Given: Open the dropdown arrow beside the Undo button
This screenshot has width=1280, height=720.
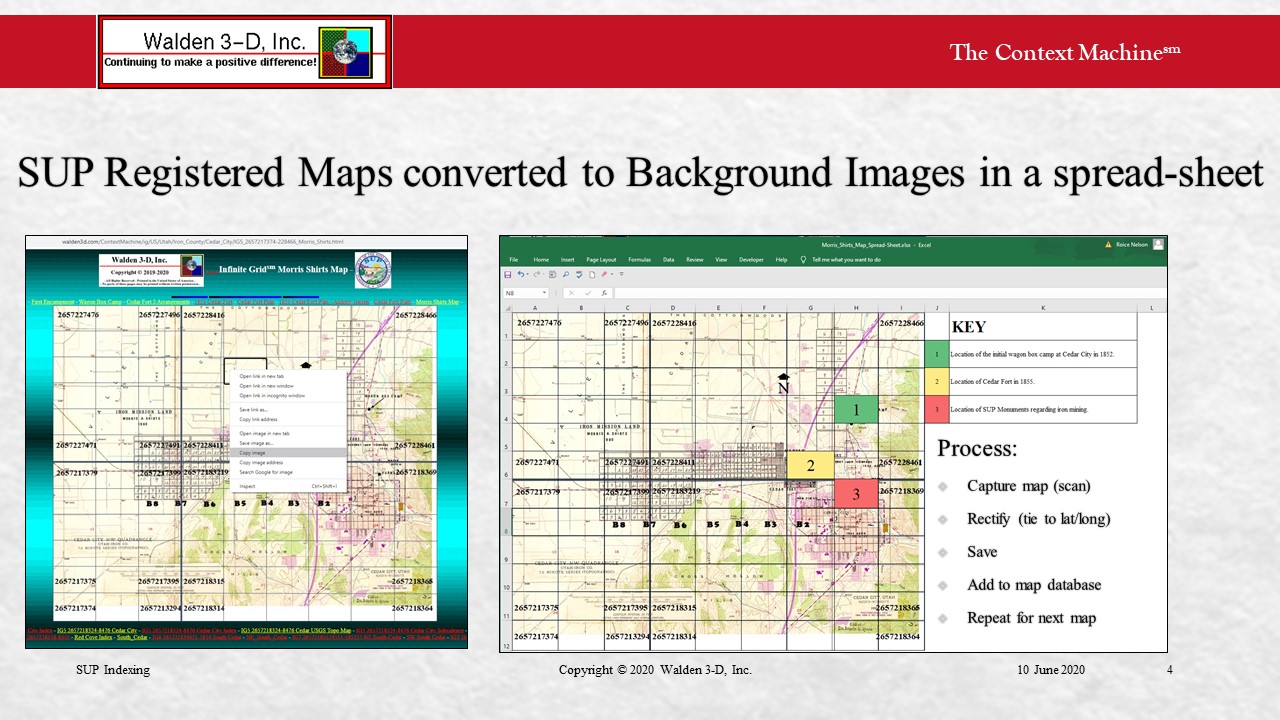Looking at the screenshot, I should pos(527,274).
